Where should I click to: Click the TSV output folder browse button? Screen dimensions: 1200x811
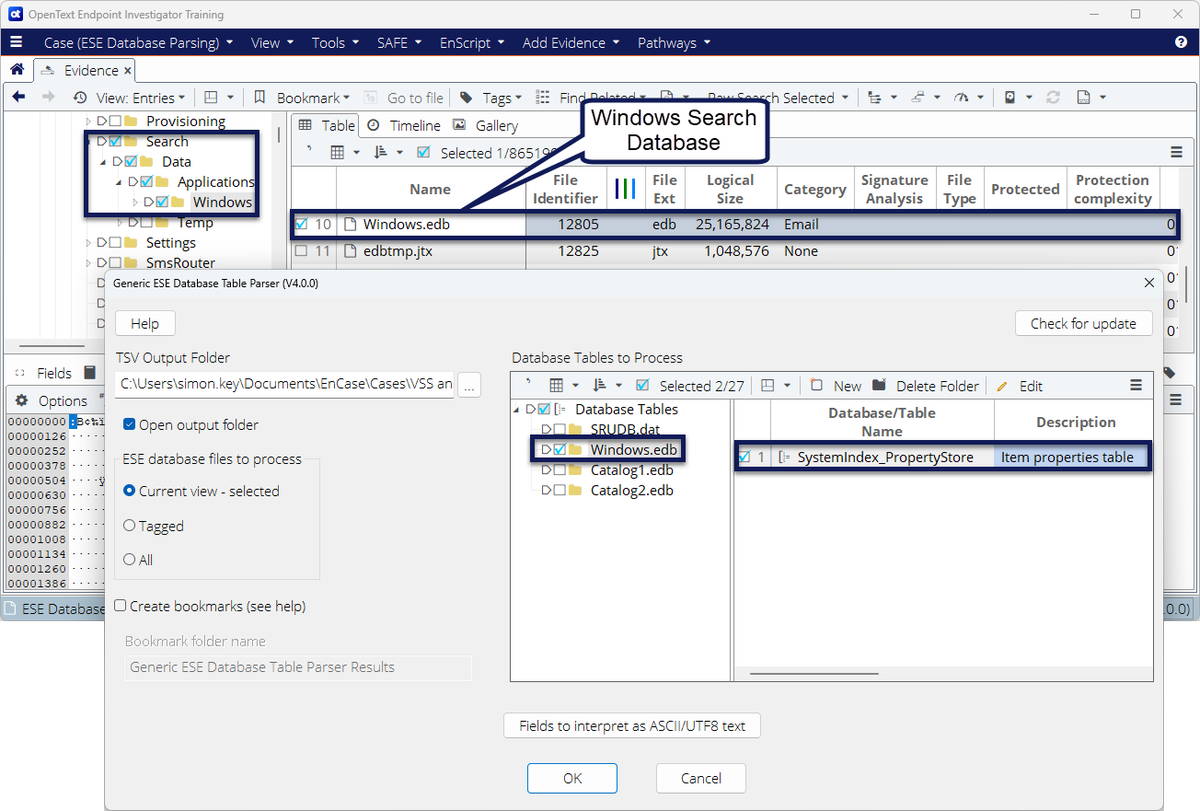pyautogui.click(x=470, y=383)
